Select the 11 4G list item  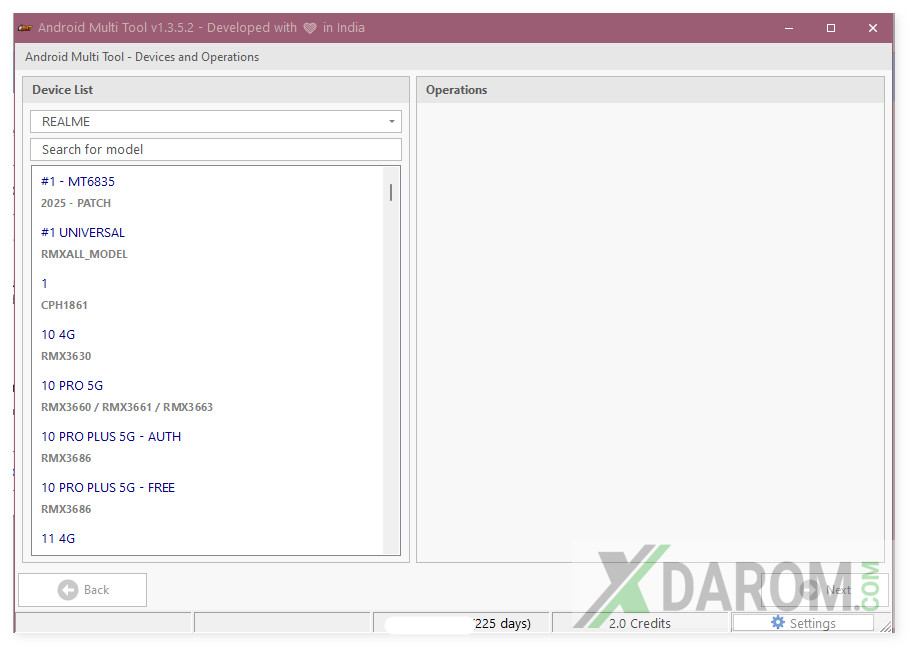point(58,539)
